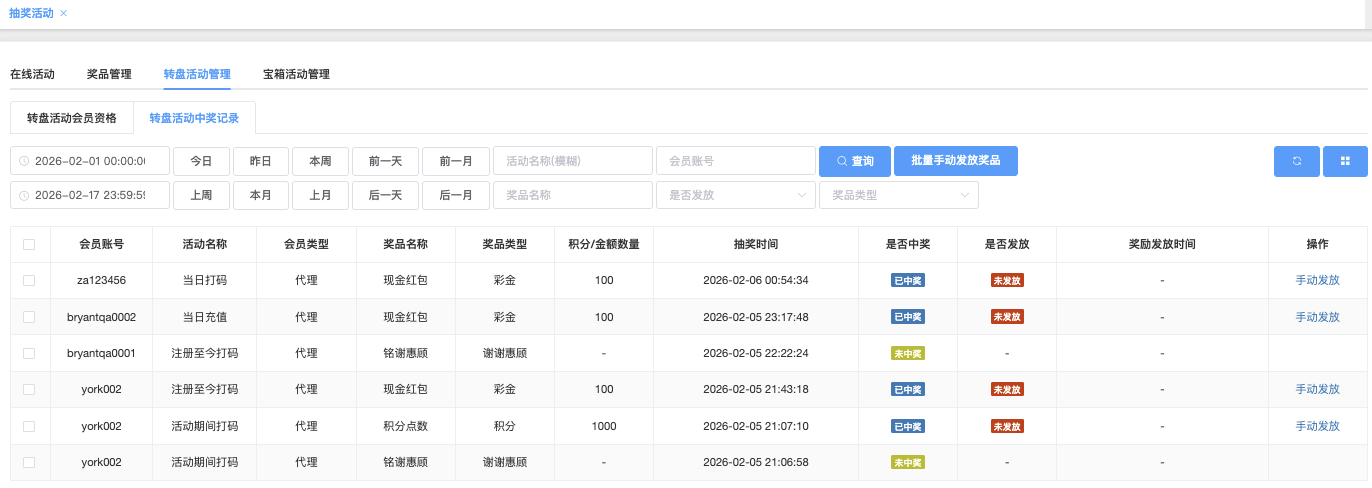Click the 查询 search button
Screen dimensions: 1372x488
854,161
